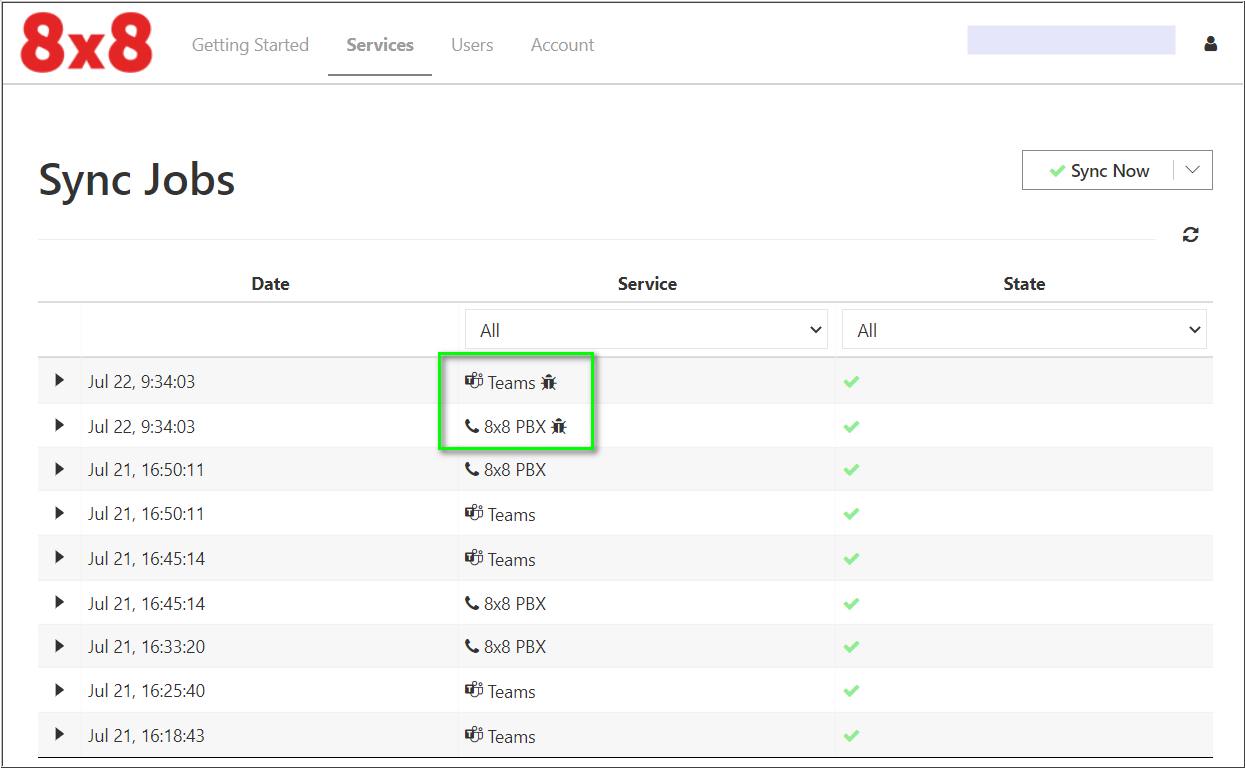Open the user profile icon
Viewport: 1245px width, 768px height.
1210,44
